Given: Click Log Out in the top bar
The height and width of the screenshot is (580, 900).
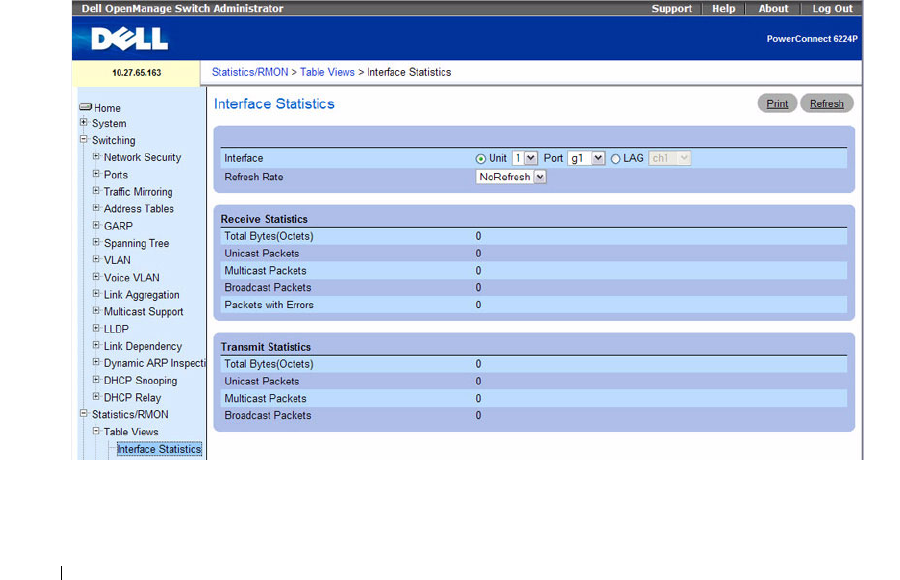Looking at the screenshot, I should click(832, 9).
